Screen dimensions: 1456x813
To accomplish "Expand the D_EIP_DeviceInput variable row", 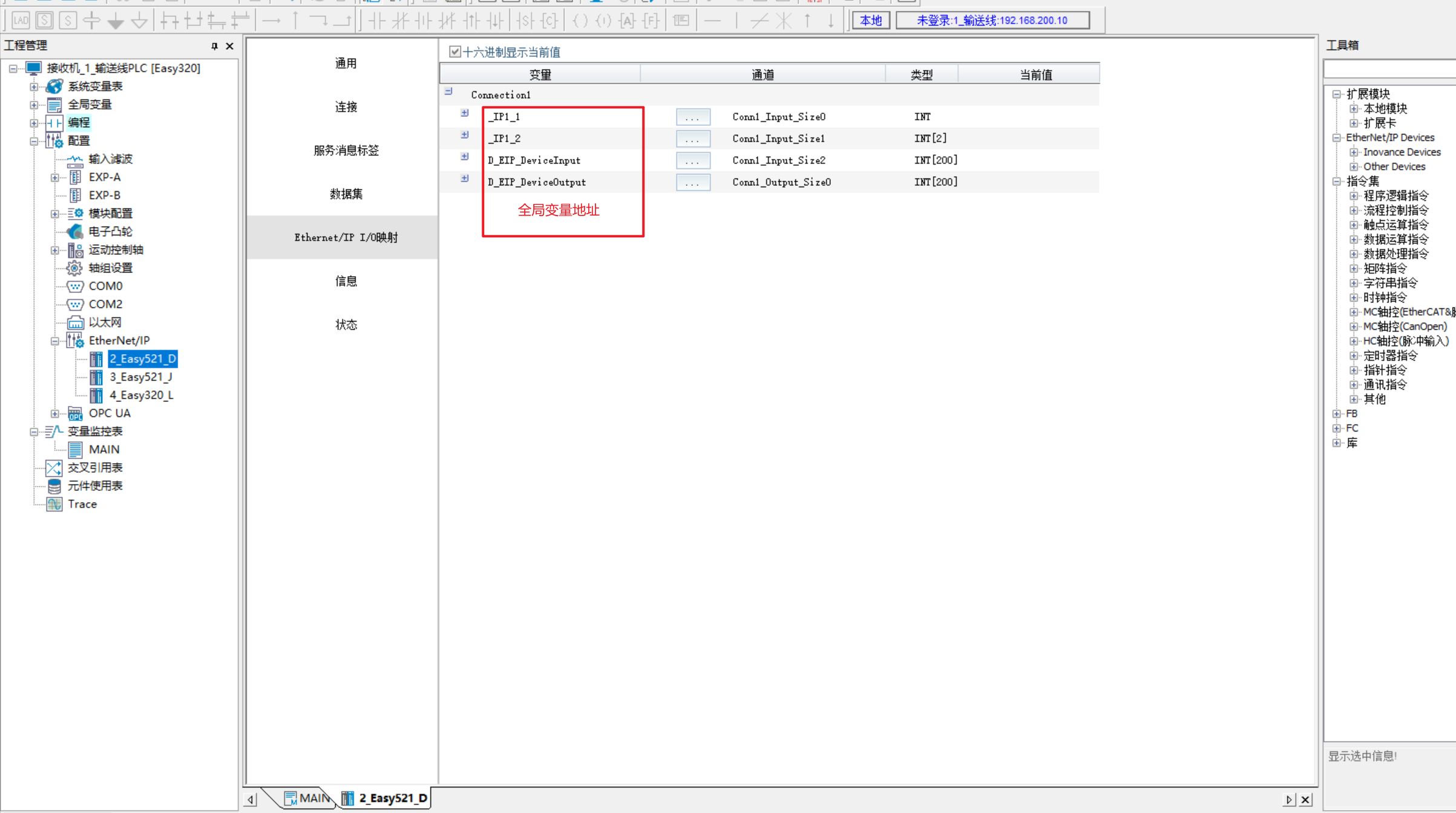I will (465, 157).
